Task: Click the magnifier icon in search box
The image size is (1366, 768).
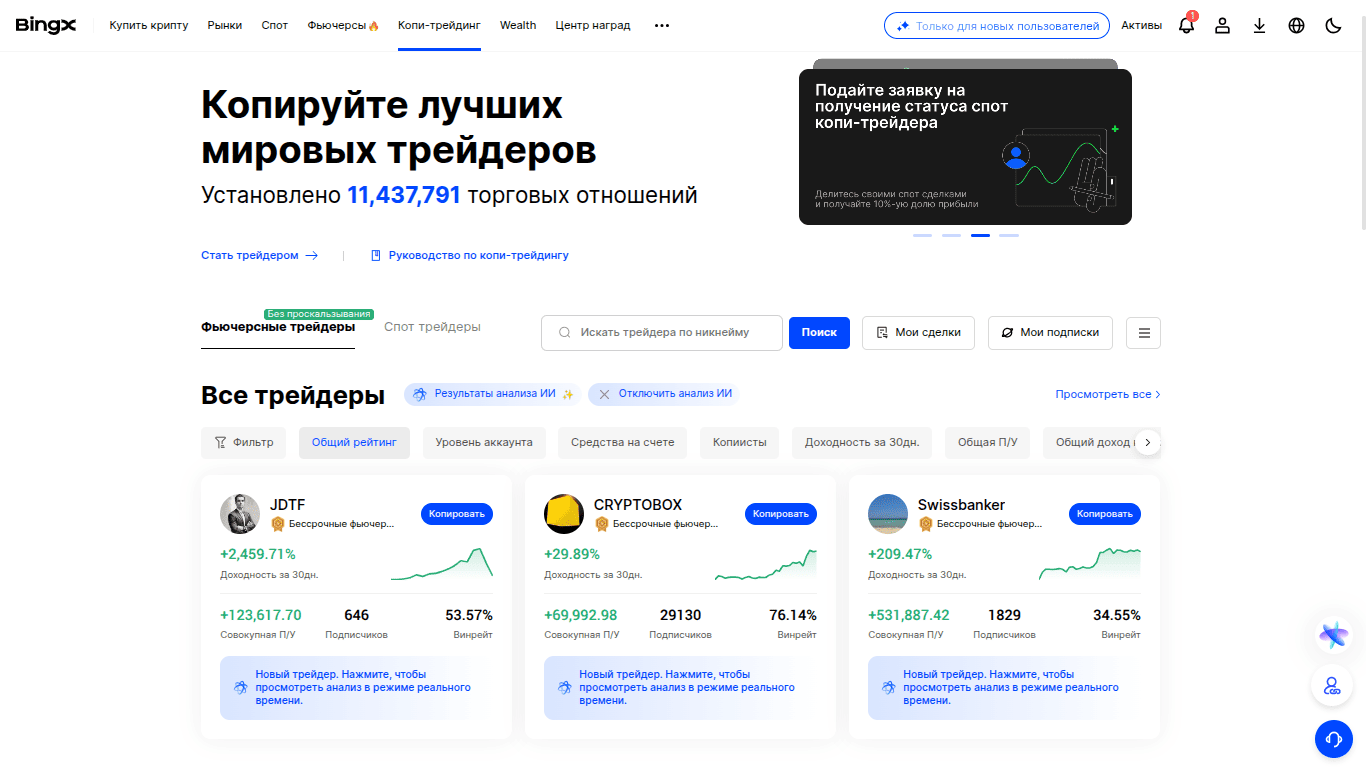Action: tap(565, 332)
